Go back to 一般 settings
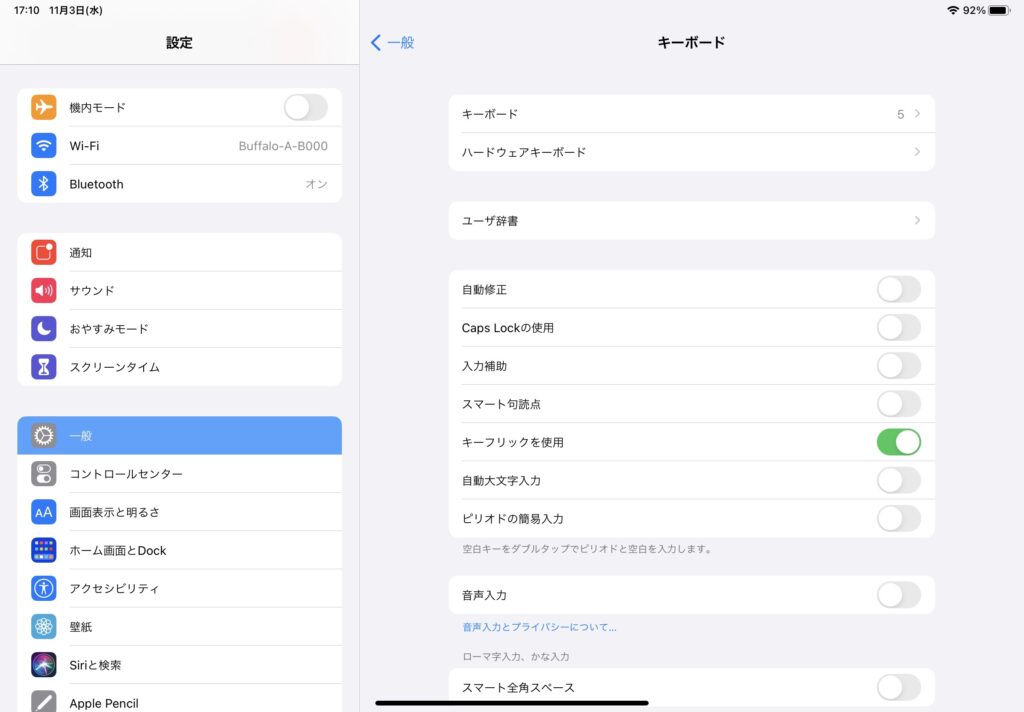The width and height of the screenshot is (1024, 712). click(392, 43)
